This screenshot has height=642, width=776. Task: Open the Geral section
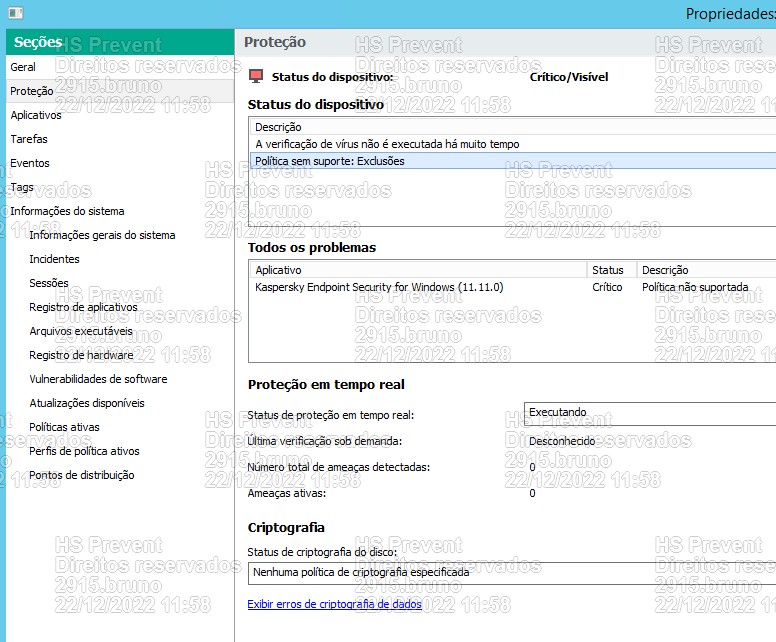pos(23,67)
